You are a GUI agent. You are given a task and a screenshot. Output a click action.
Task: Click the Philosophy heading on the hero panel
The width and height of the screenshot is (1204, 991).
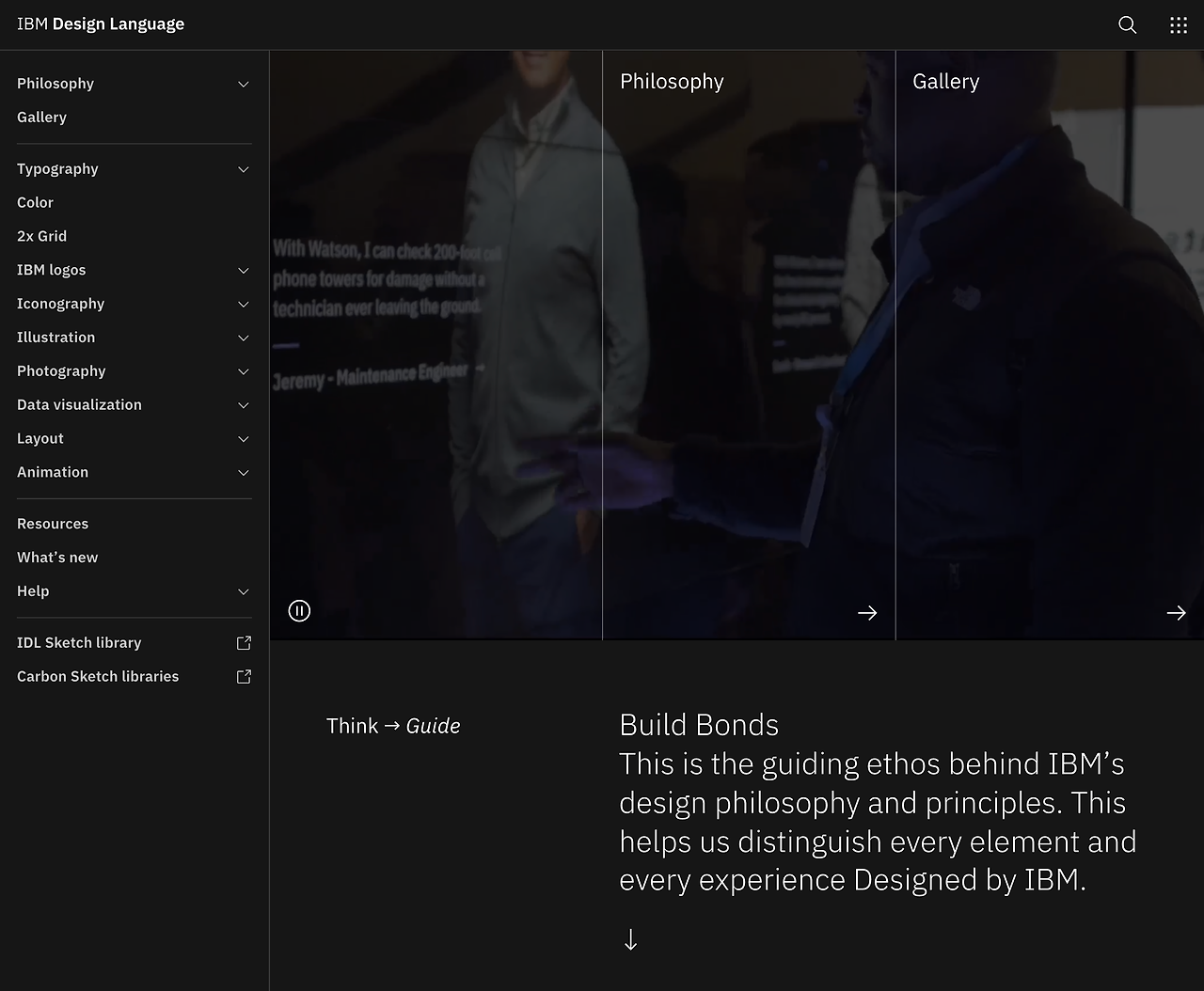[672, 82]
